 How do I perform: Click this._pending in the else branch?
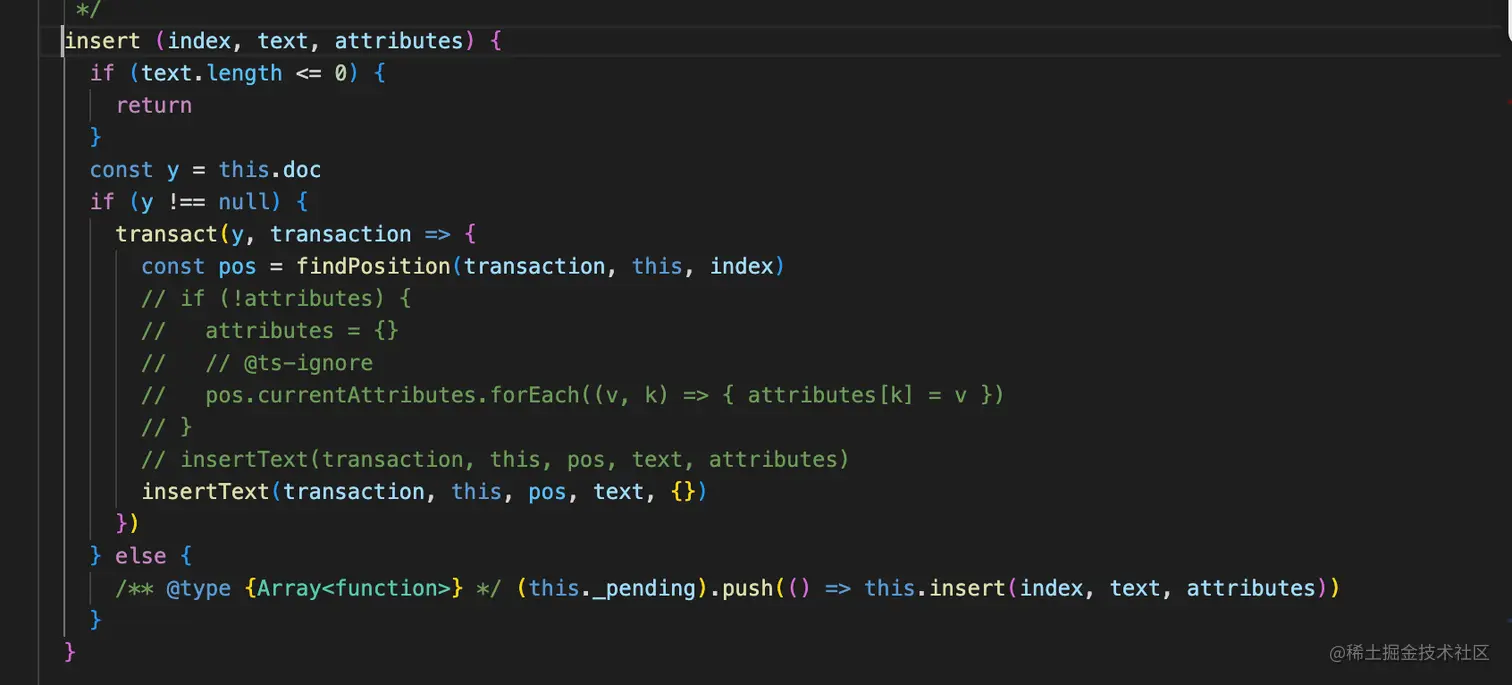tap(611, 588)
